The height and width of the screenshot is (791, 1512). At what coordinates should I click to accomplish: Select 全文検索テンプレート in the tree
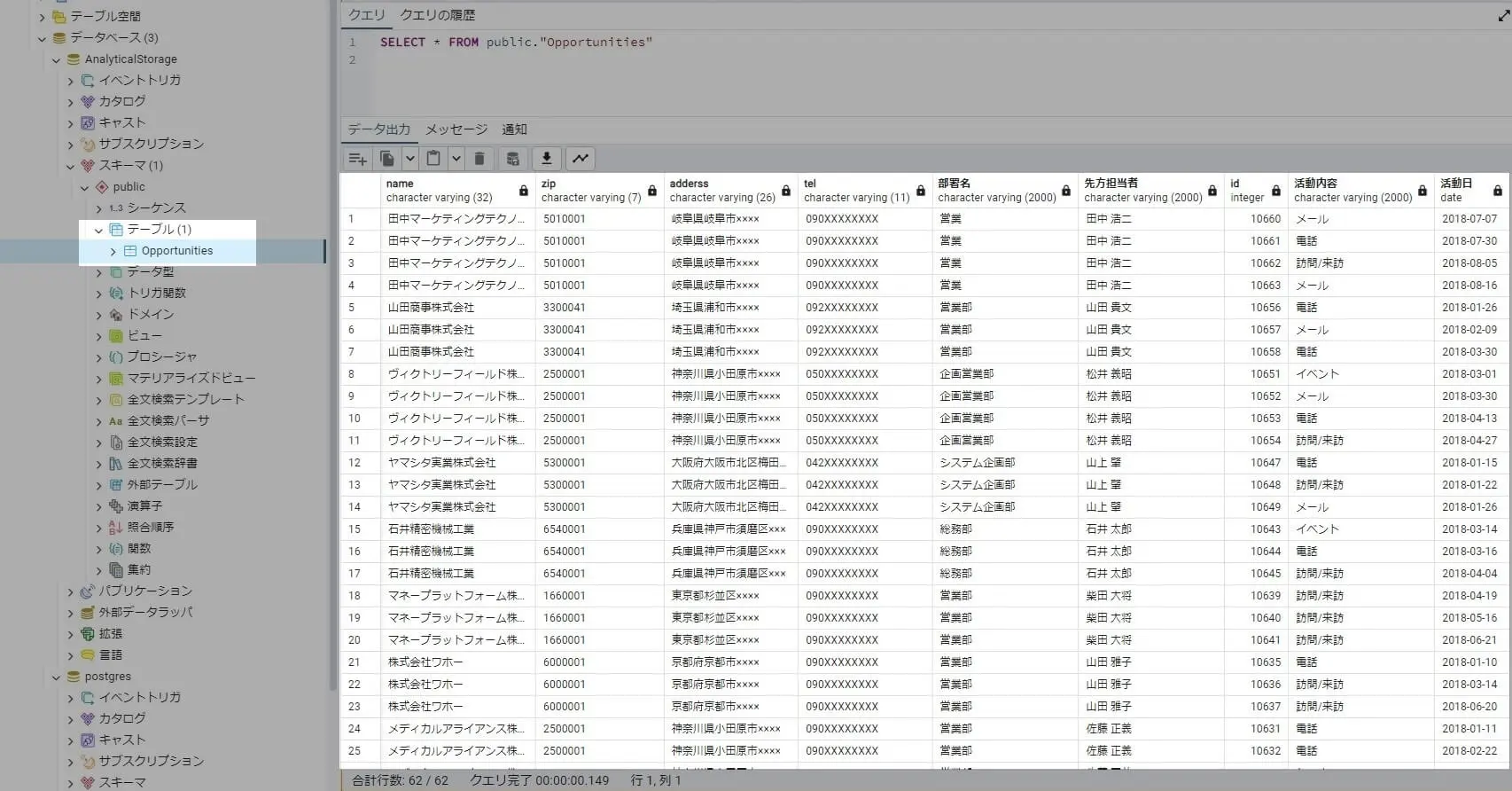[x=186, y=400]
